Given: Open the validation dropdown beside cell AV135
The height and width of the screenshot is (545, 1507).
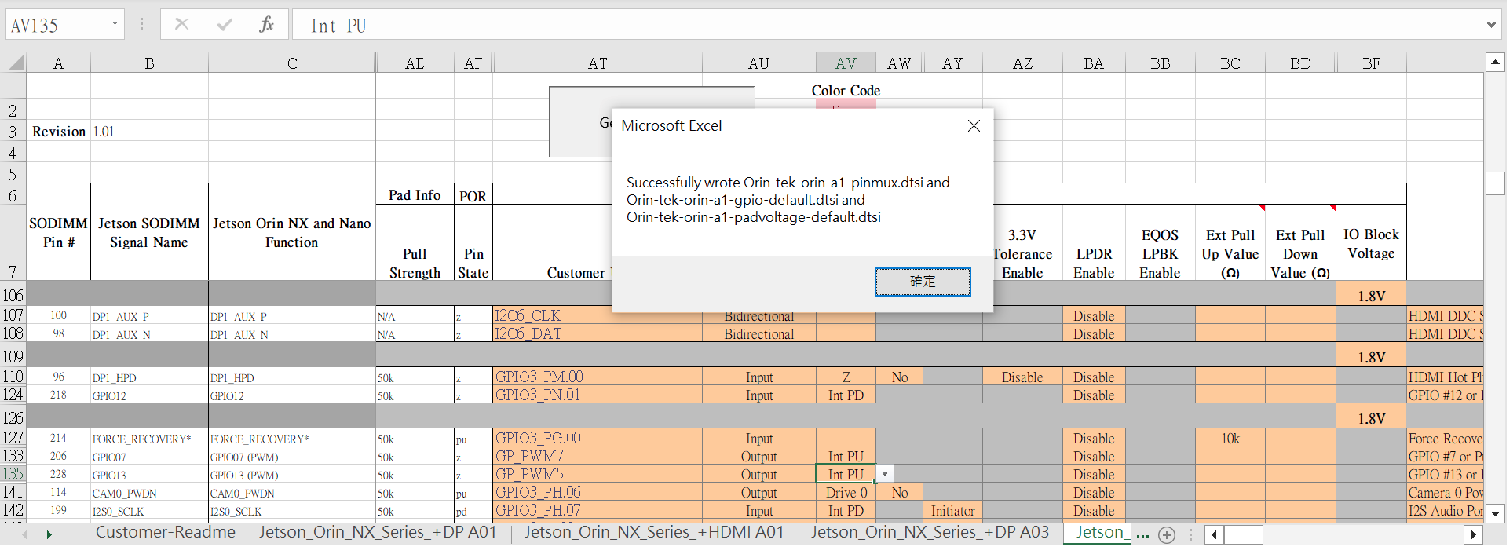Looking at the screenshot, I should [885, 474].
